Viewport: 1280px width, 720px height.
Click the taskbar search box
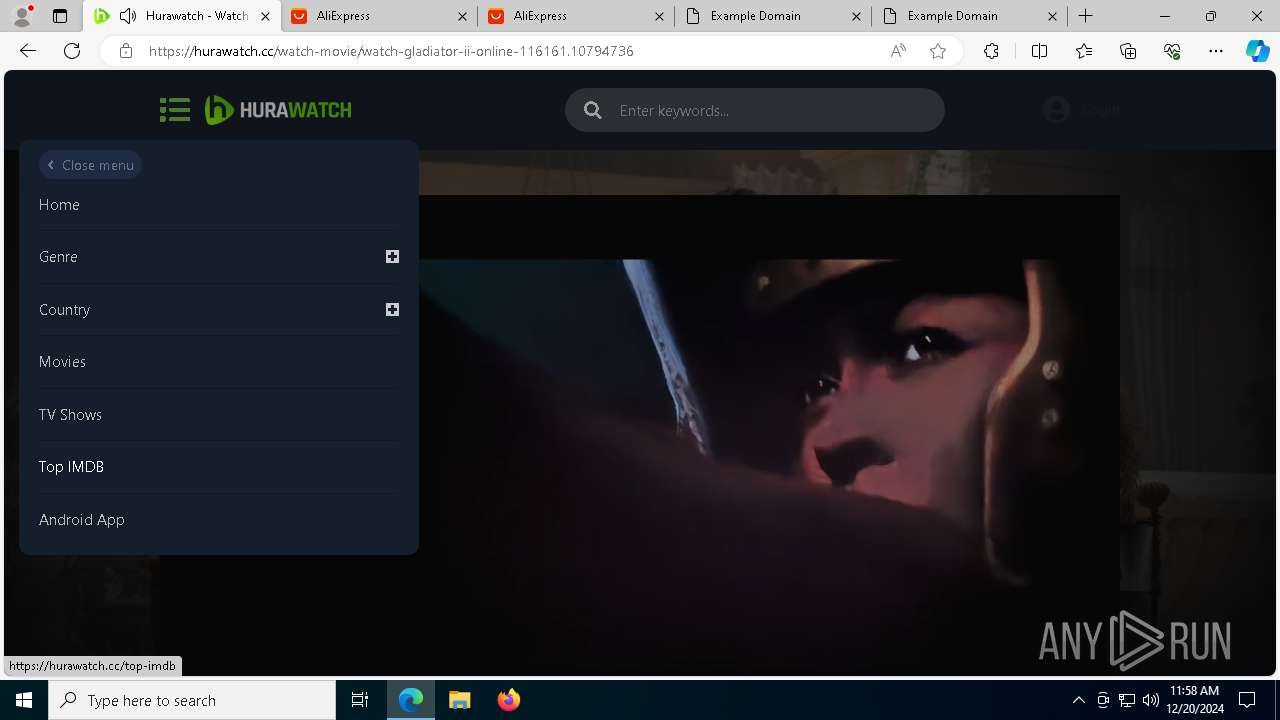(192, 700)
